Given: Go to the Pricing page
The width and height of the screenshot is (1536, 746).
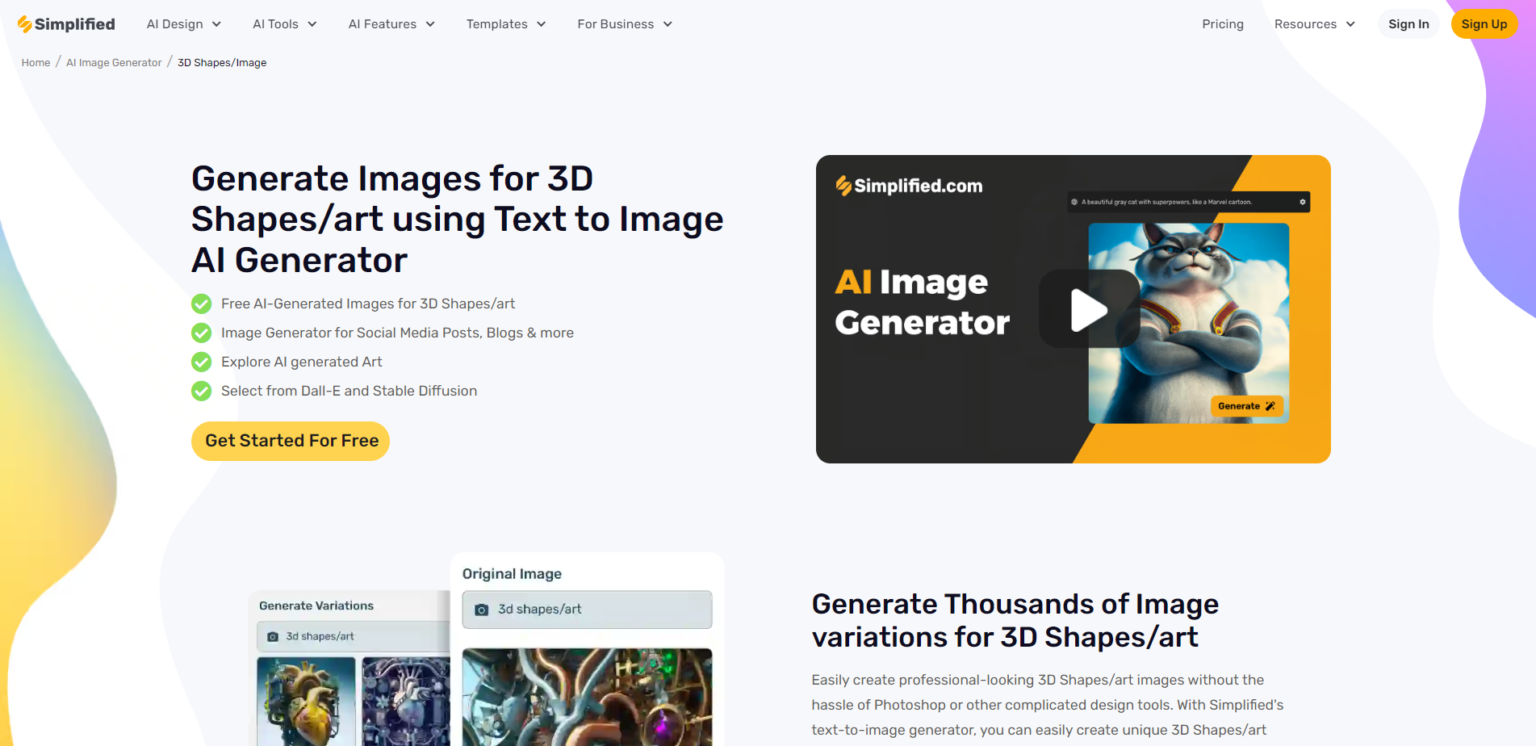Looking at the screenshot, I should [1222, 24].
